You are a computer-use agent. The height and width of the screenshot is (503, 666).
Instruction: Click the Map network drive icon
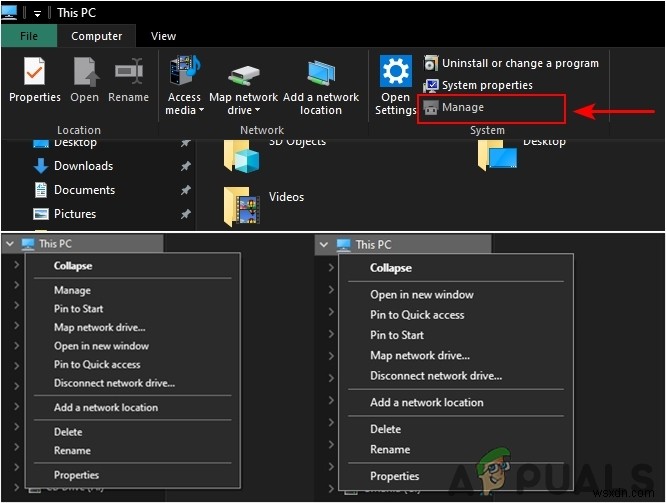(x=243, y=75)
